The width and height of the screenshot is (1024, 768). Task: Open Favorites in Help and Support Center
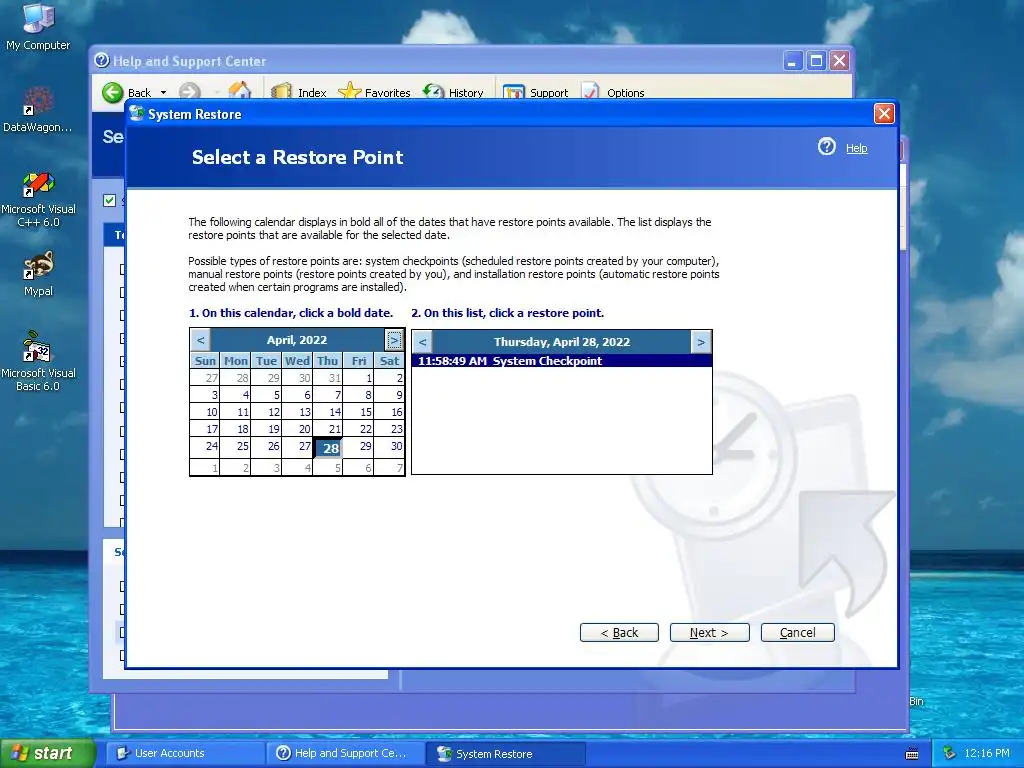(x=374, y=92)
